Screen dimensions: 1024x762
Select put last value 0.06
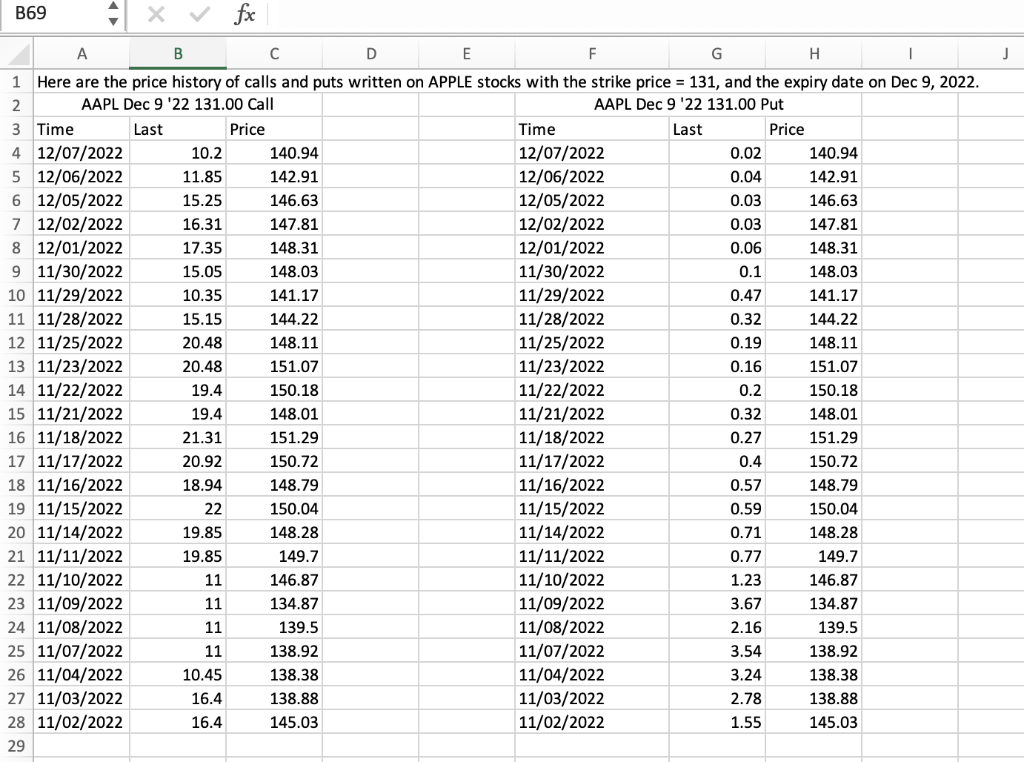tap(717, 247)
